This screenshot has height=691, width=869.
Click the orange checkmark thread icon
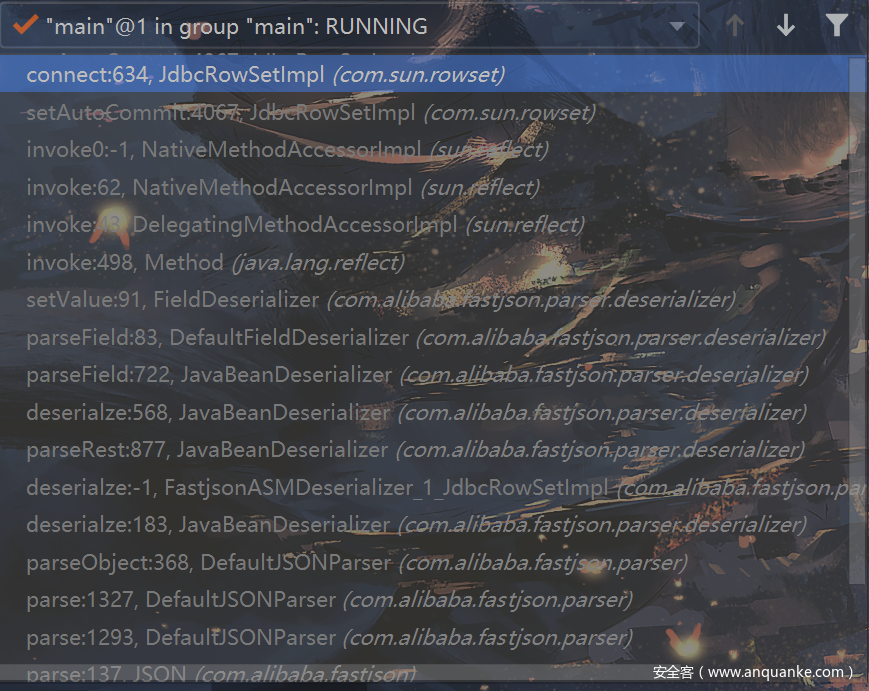25,25
